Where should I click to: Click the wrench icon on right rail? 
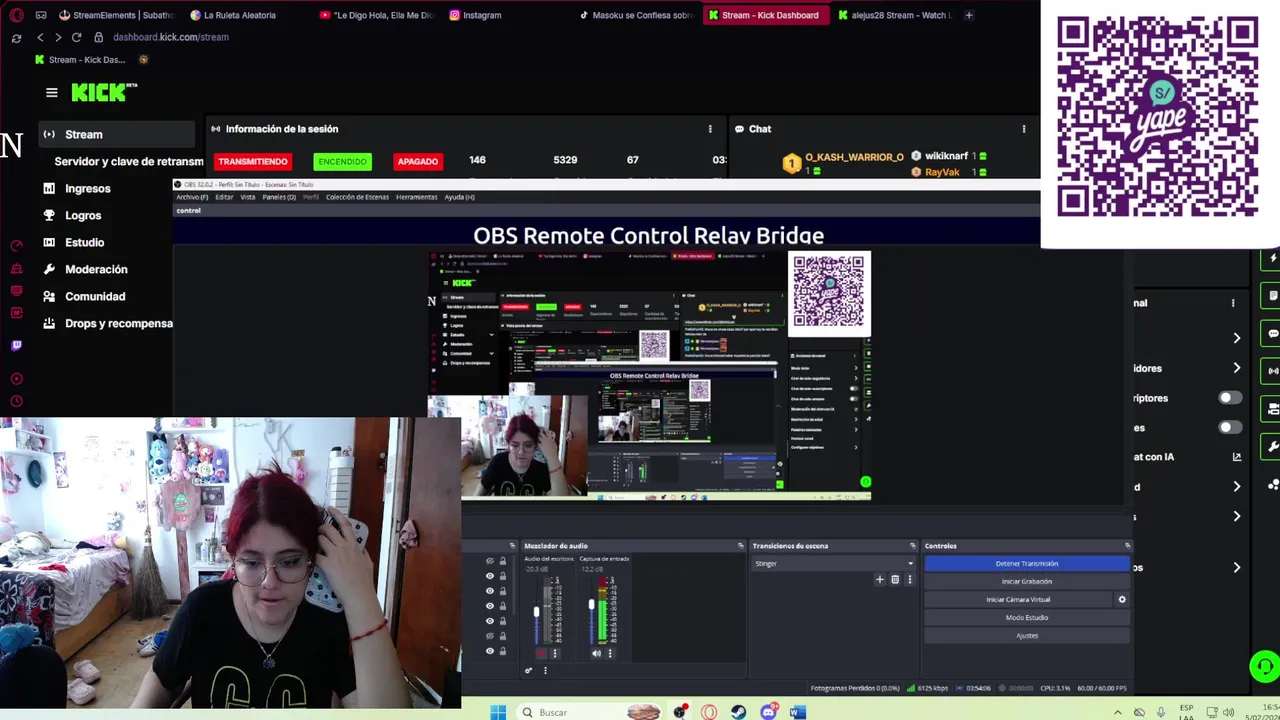pos(1272,446)
